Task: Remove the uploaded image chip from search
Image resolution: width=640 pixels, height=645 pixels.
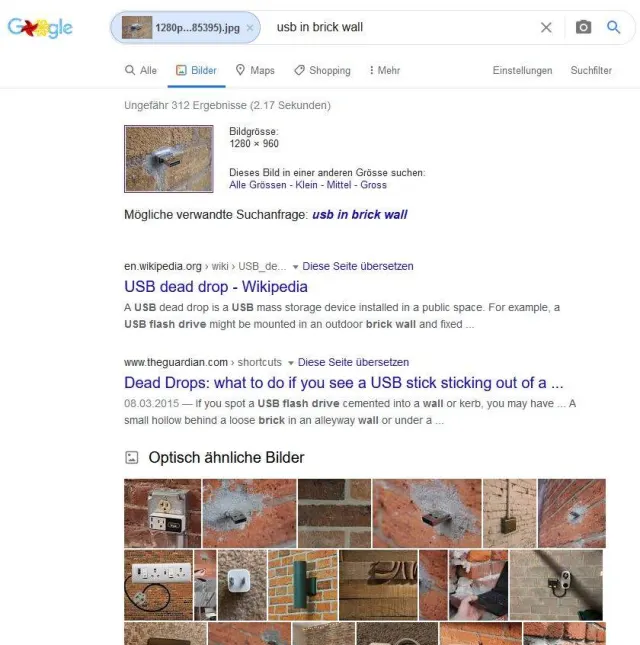Action: 250,28
